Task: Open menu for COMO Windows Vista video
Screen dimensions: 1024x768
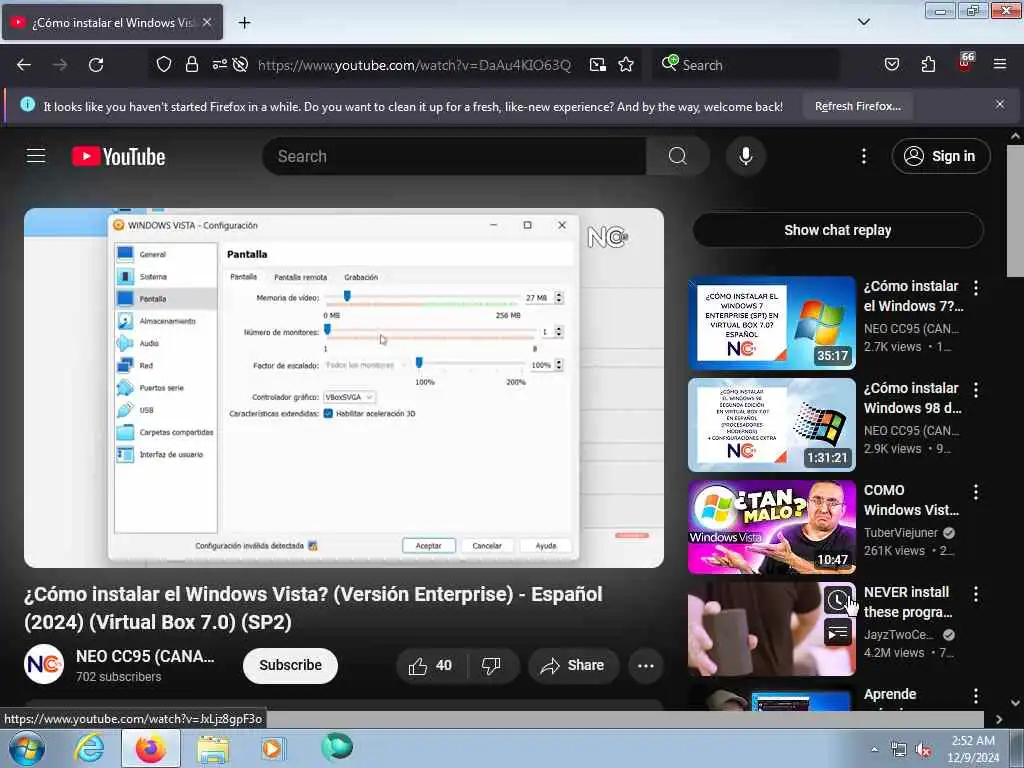Action: pyautogui.click(x=976, y=491)
